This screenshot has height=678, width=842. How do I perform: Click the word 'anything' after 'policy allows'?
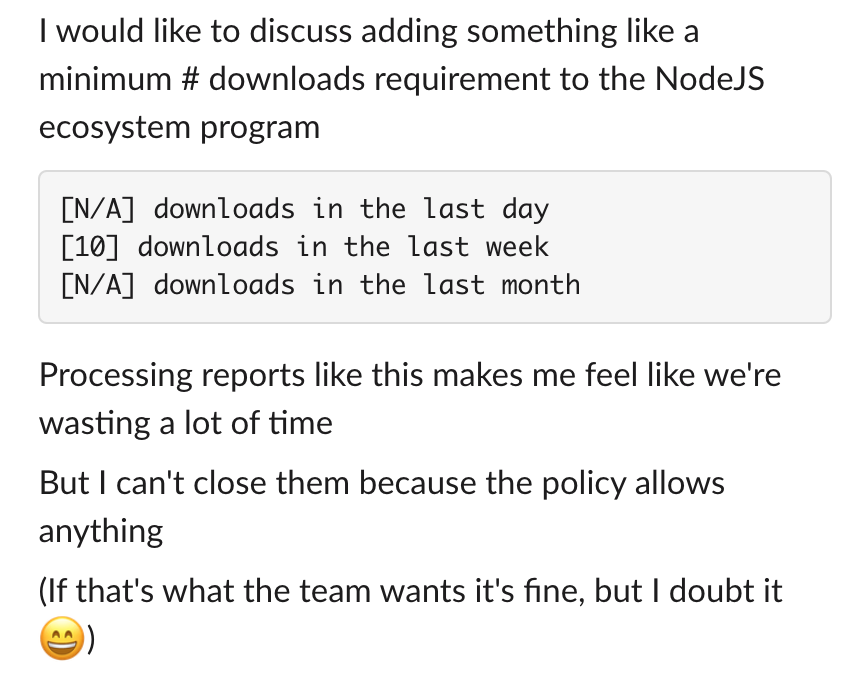101,531
